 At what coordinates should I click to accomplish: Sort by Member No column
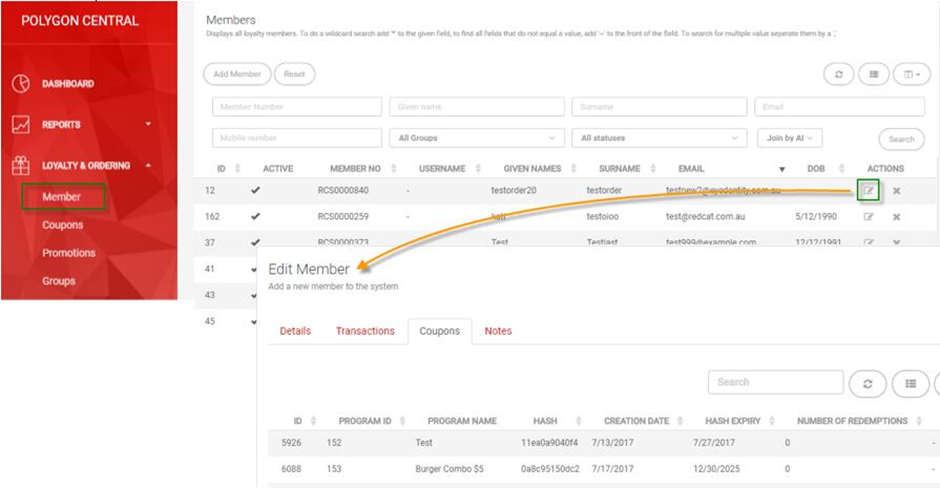click(393, 169)
